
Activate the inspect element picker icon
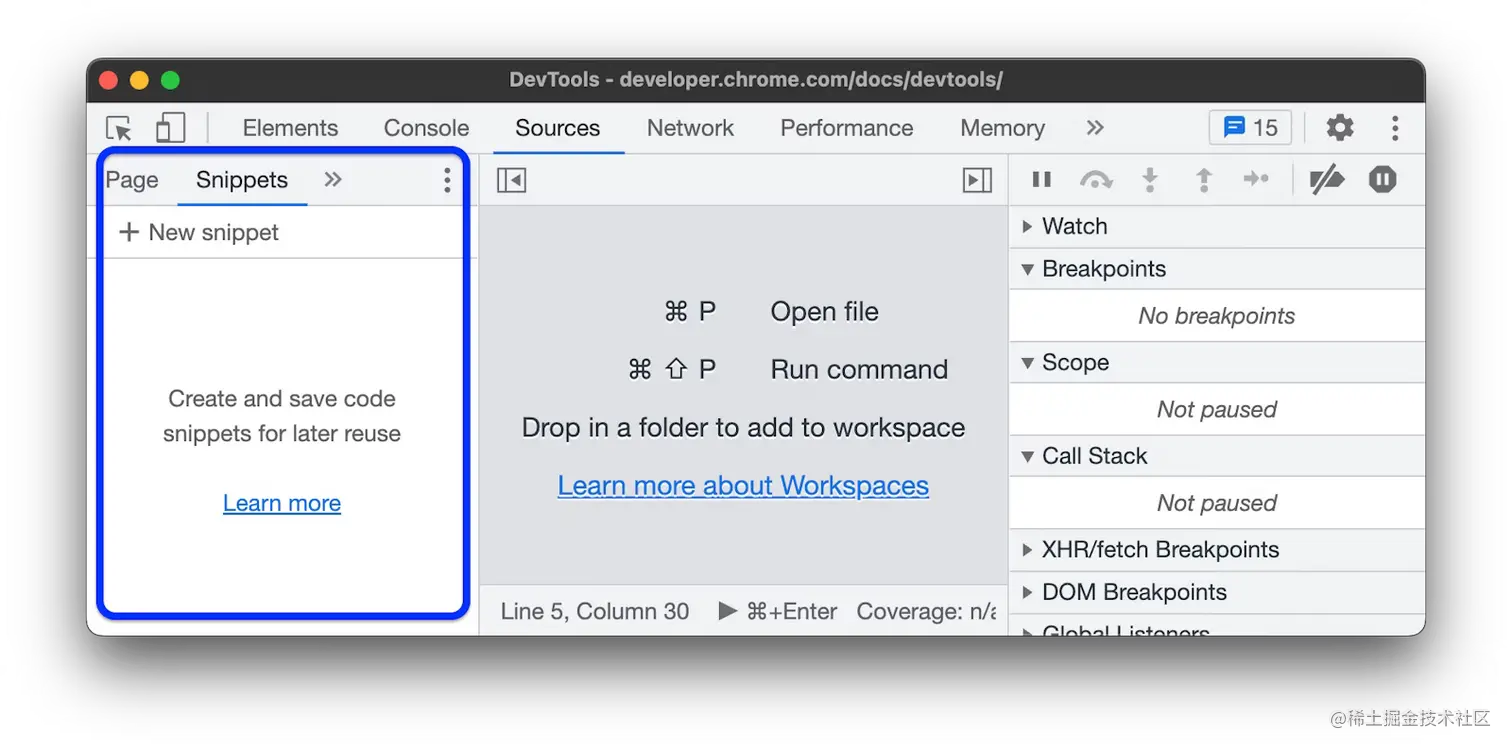[x=119, y=128]
